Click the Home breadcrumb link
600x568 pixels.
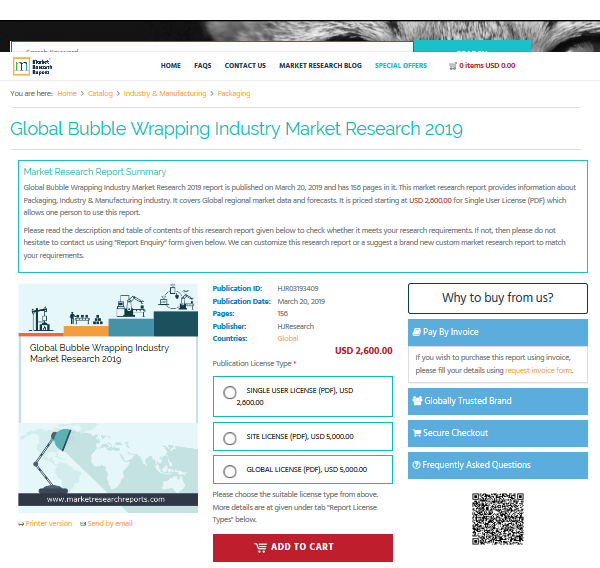(x=67, y=93)
